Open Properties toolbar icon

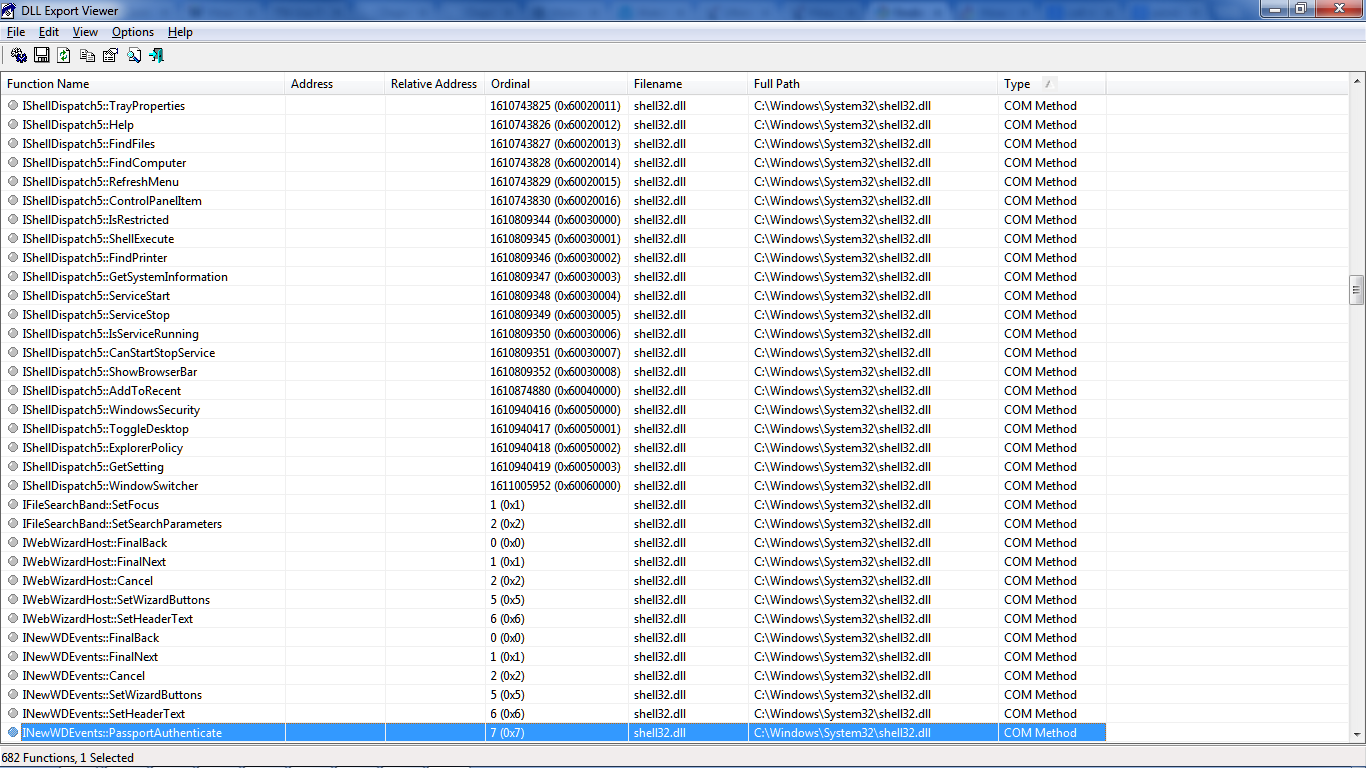pyautogui.click(x=110, y=55)
